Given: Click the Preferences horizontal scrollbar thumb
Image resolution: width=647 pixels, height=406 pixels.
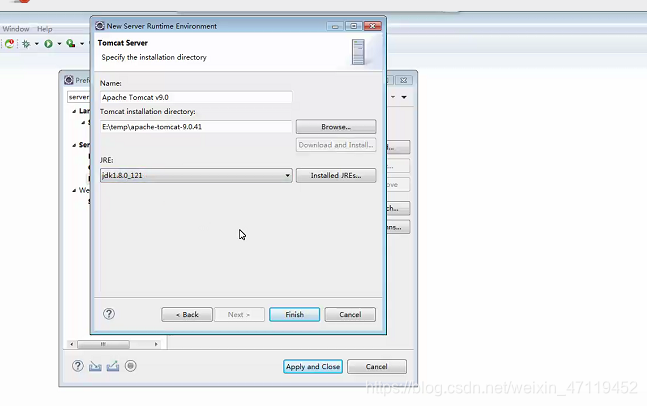Looking at the screenshot, I should click(103, 344).
